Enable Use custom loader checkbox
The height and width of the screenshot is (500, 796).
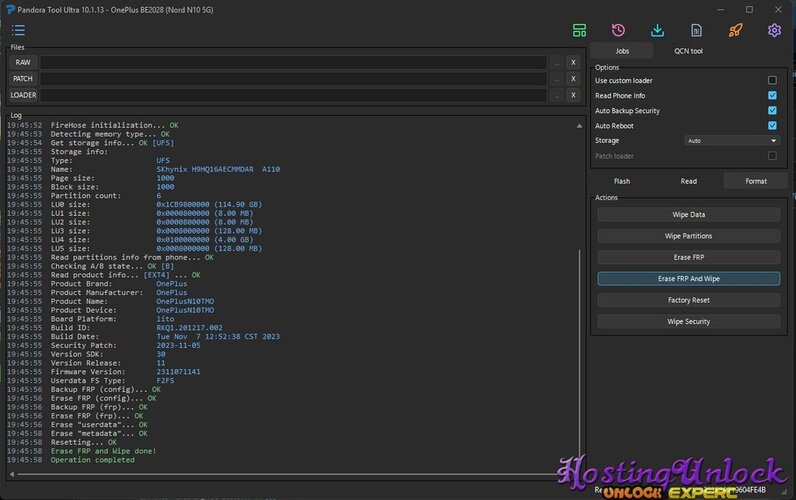[772, 80]
